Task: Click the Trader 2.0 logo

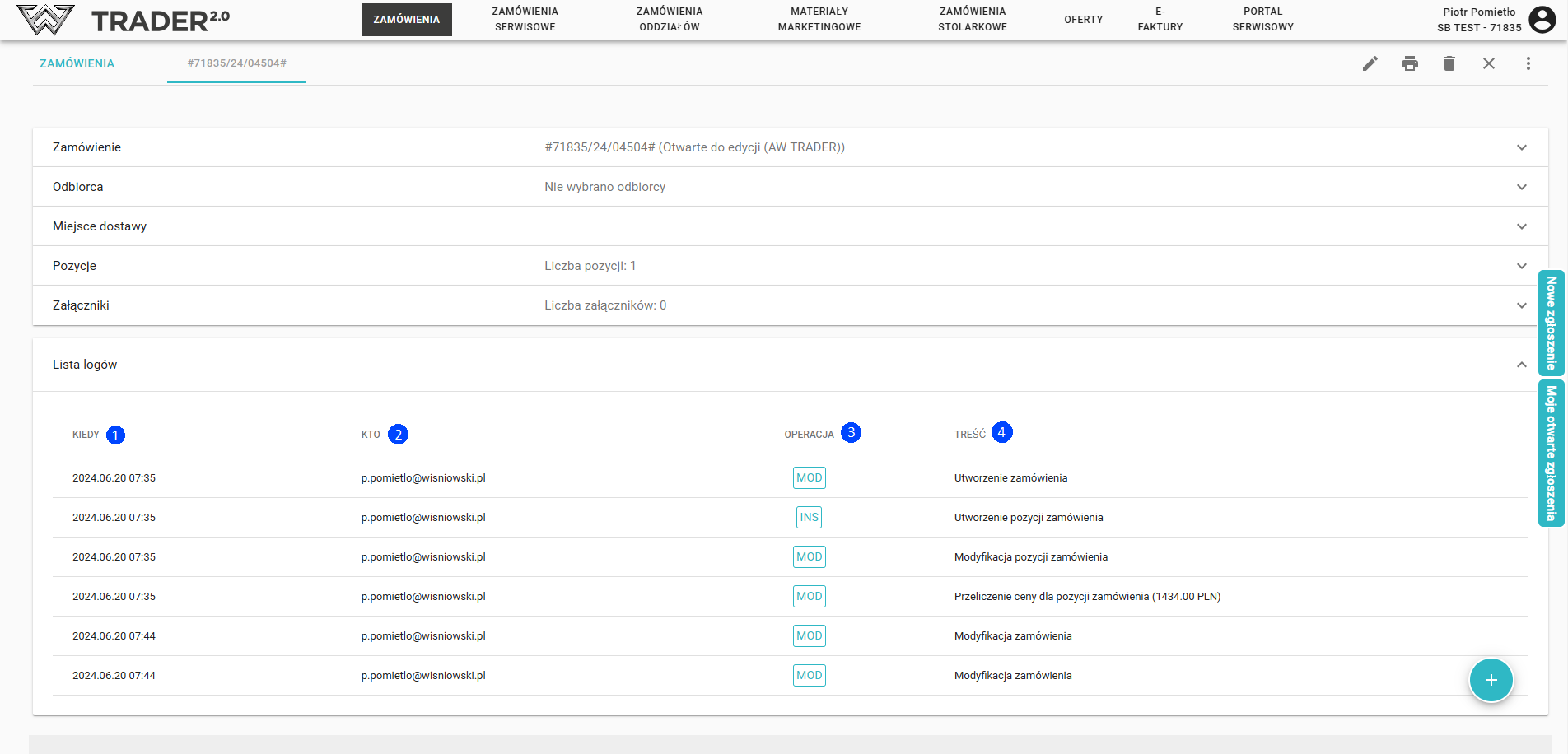Action: coord(124,20)
